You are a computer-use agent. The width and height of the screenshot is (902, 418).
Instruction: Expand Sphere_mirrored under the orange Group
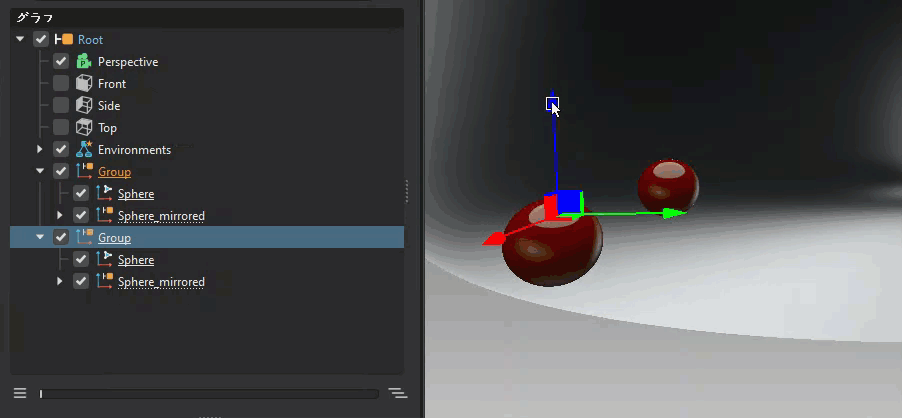[x=60, y=215]
